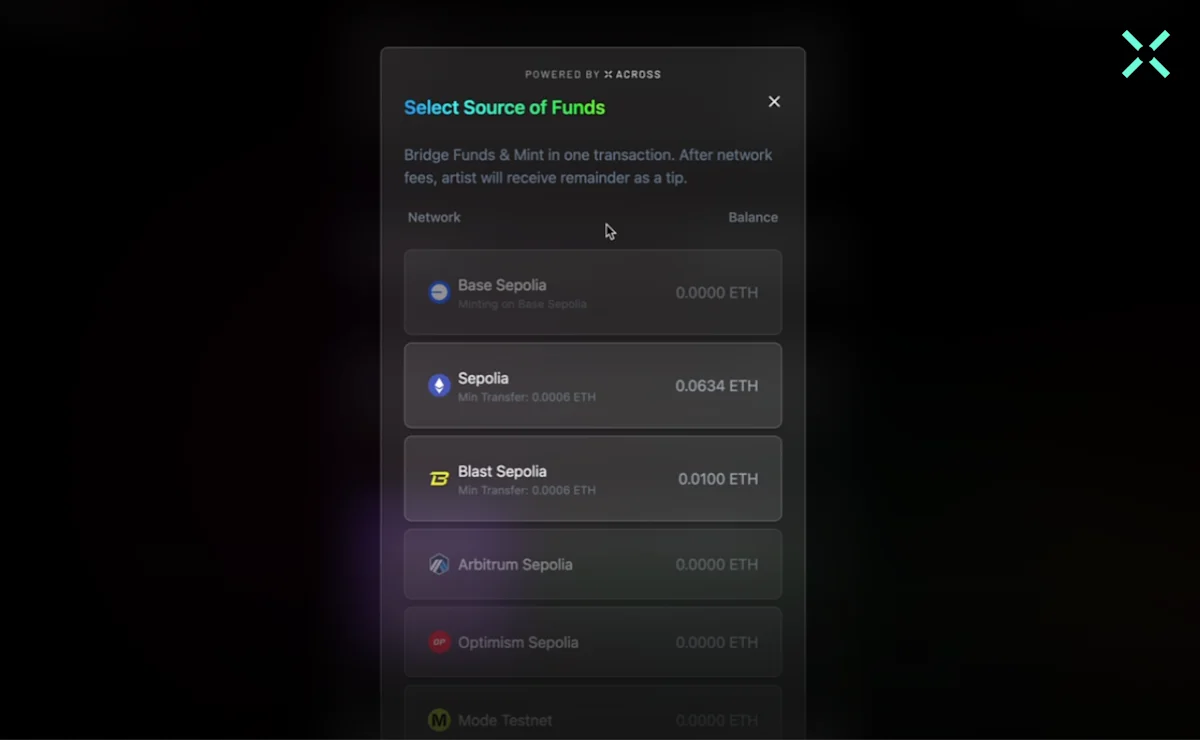Click the Mode Testnet M icon

tap(439, 720)
